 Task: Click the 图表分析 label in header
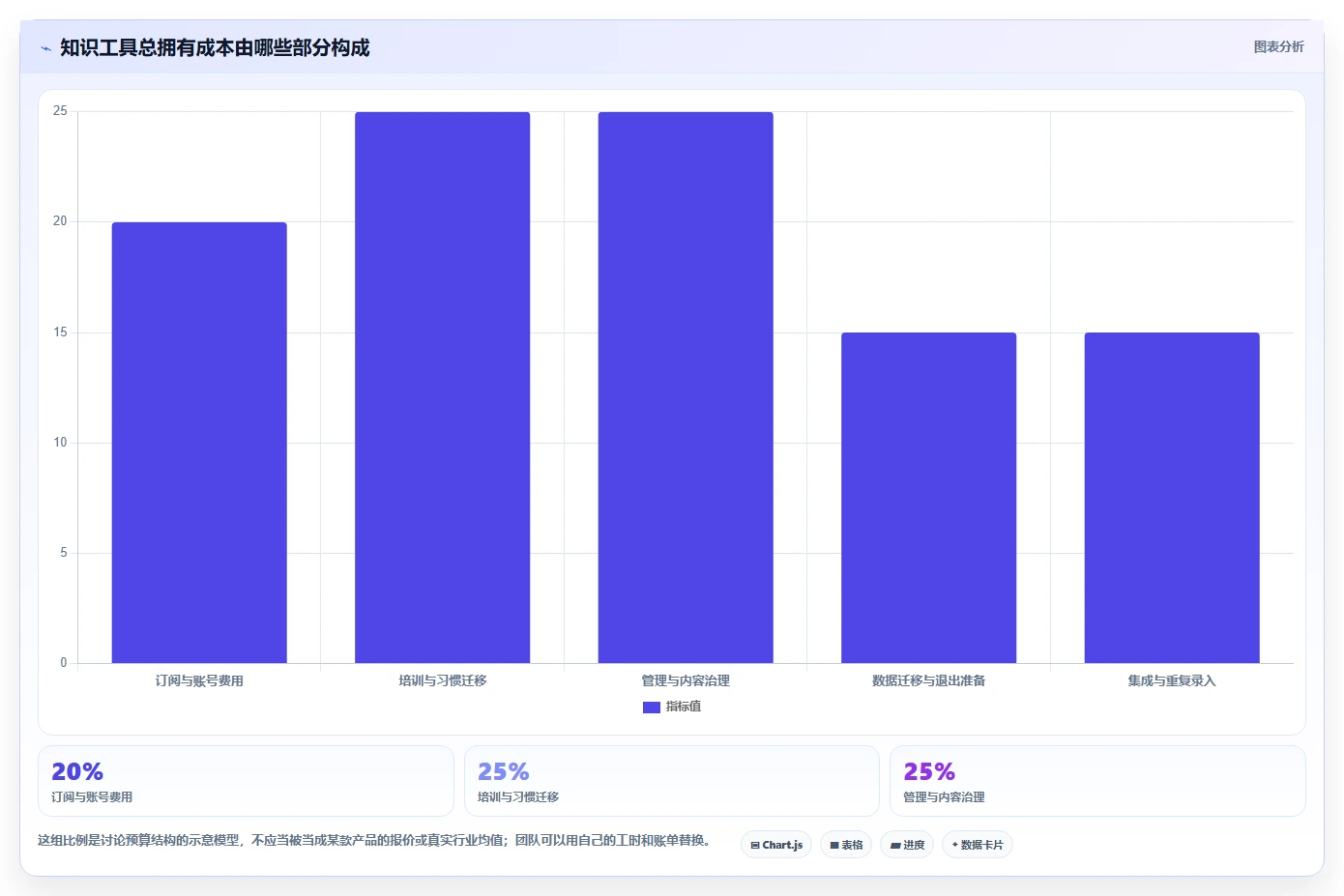point(1278,46)
